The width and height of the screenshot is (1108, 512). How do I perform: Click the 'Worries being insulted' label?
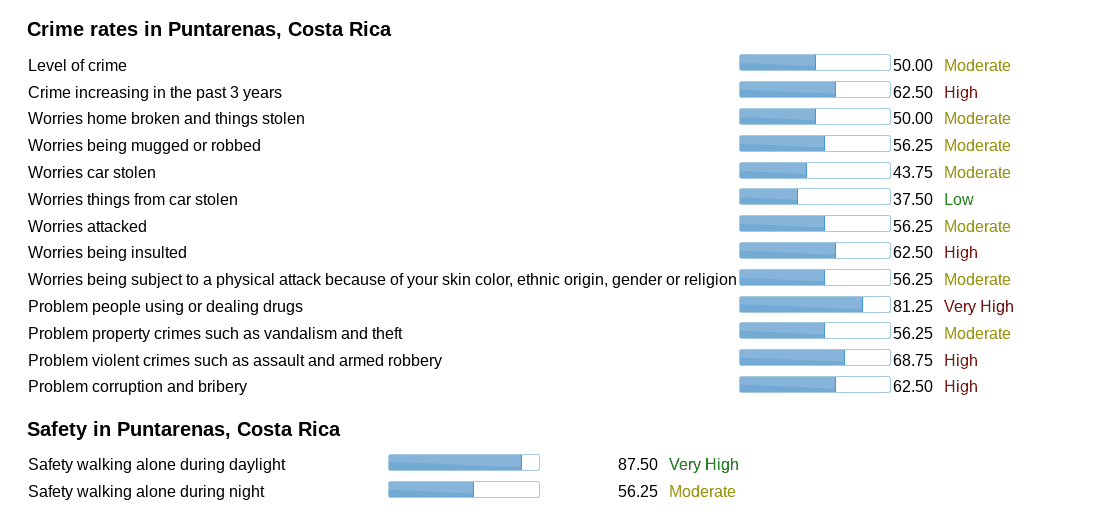click(x=107, y=252)
